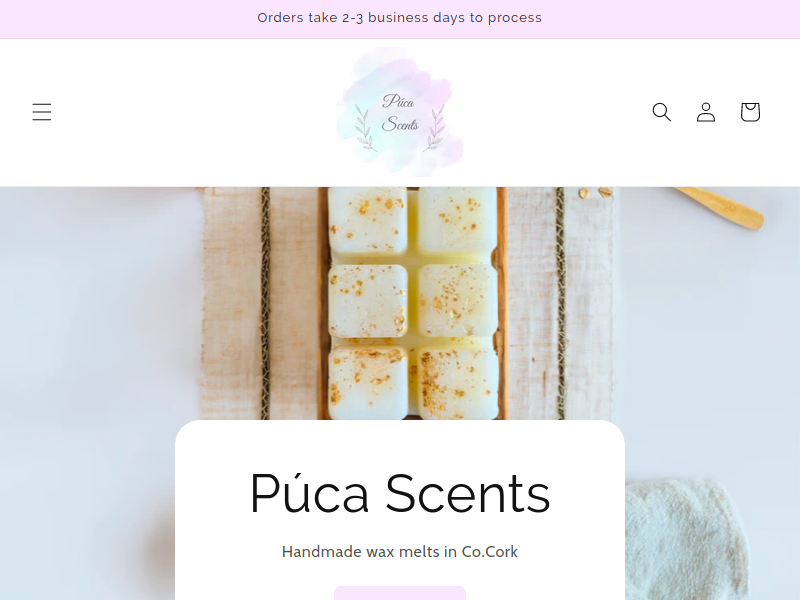The height and width of the screenshot is (600, 800).
Task: Click the right leaf sprig in logo
Action: pos(435,128)
